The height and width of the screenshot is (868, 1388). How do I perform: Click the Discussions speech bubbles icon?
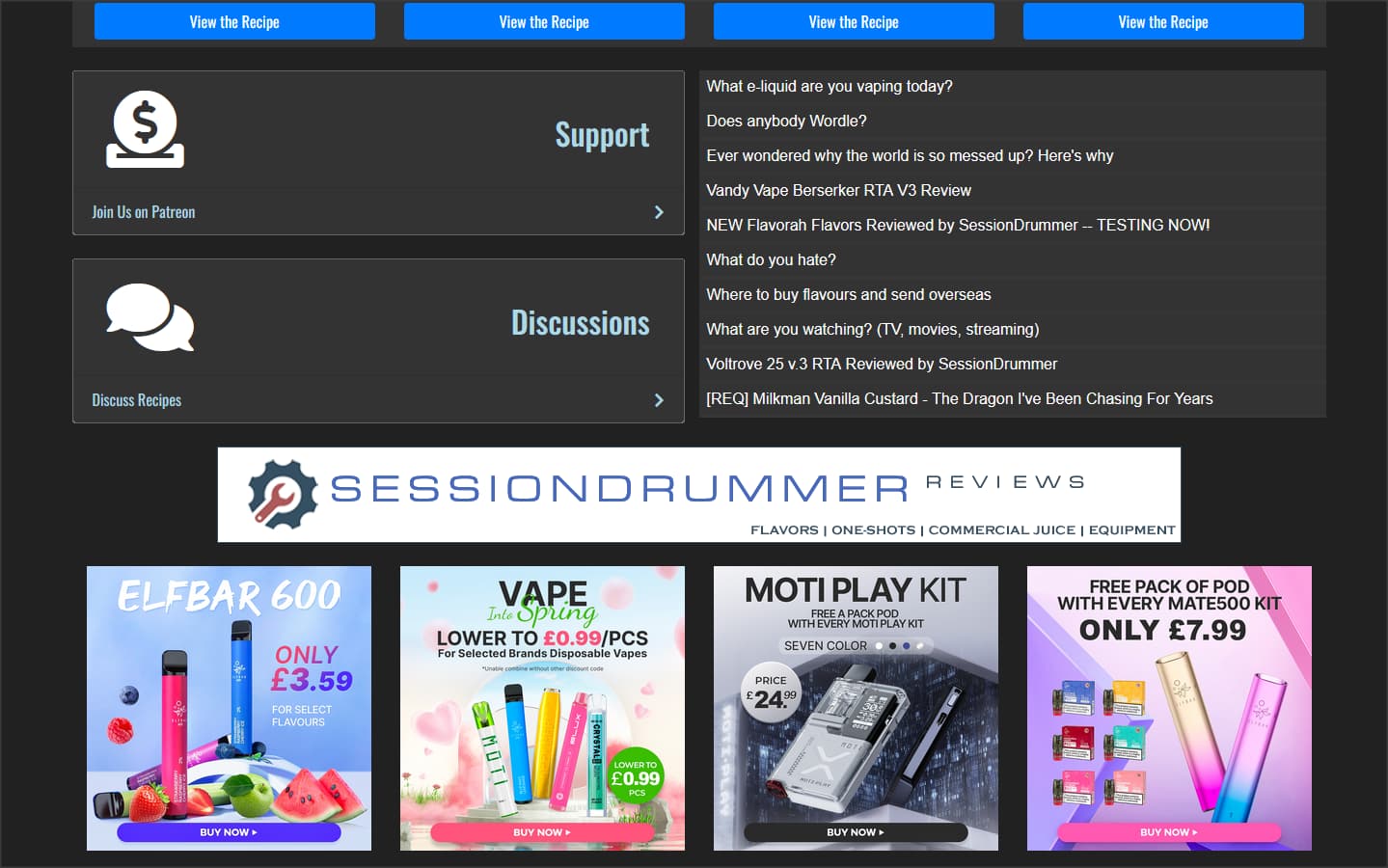[x=150, y=317]
